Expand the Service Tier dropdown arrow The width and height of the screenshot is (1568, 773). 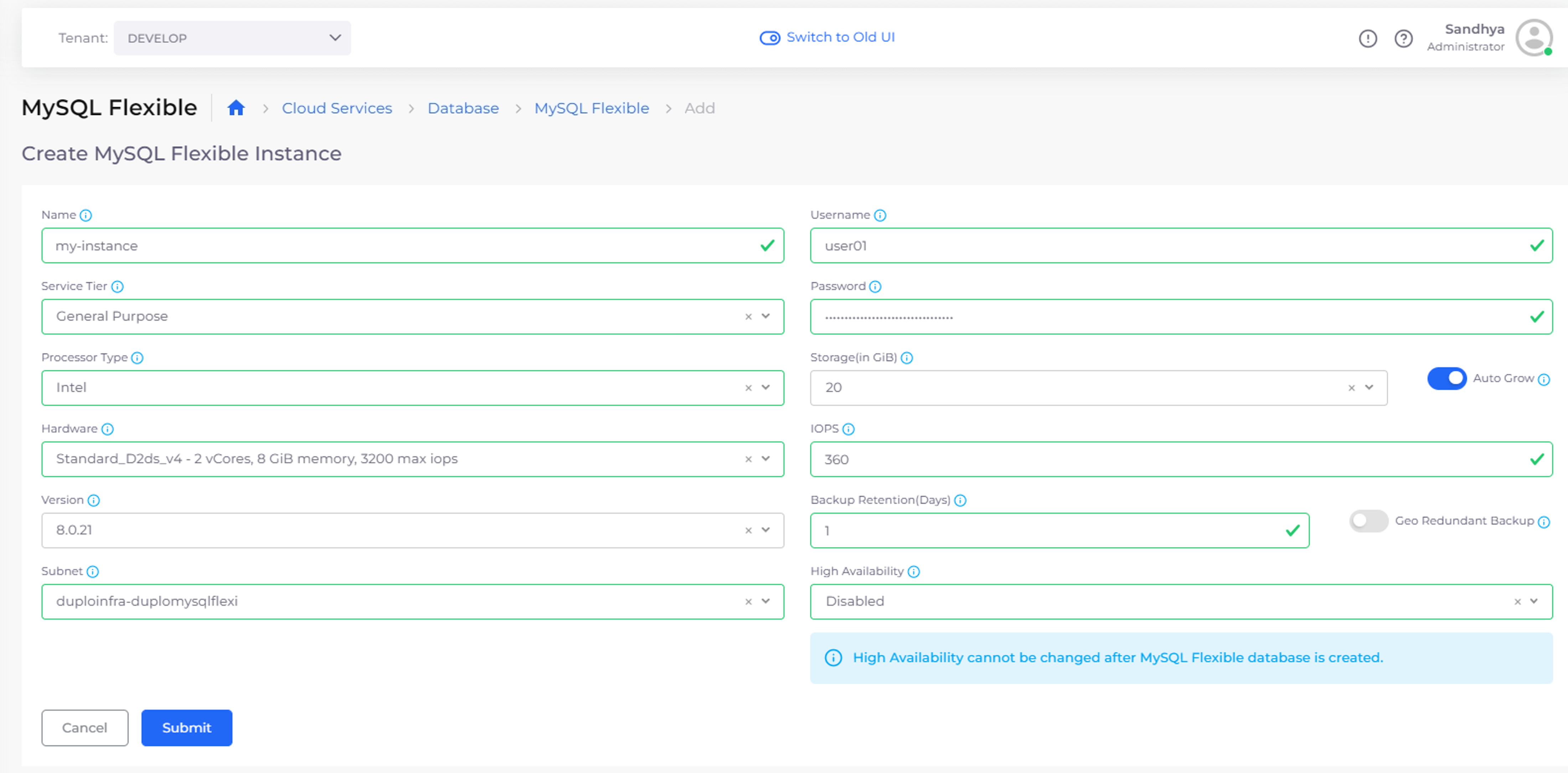766,316
